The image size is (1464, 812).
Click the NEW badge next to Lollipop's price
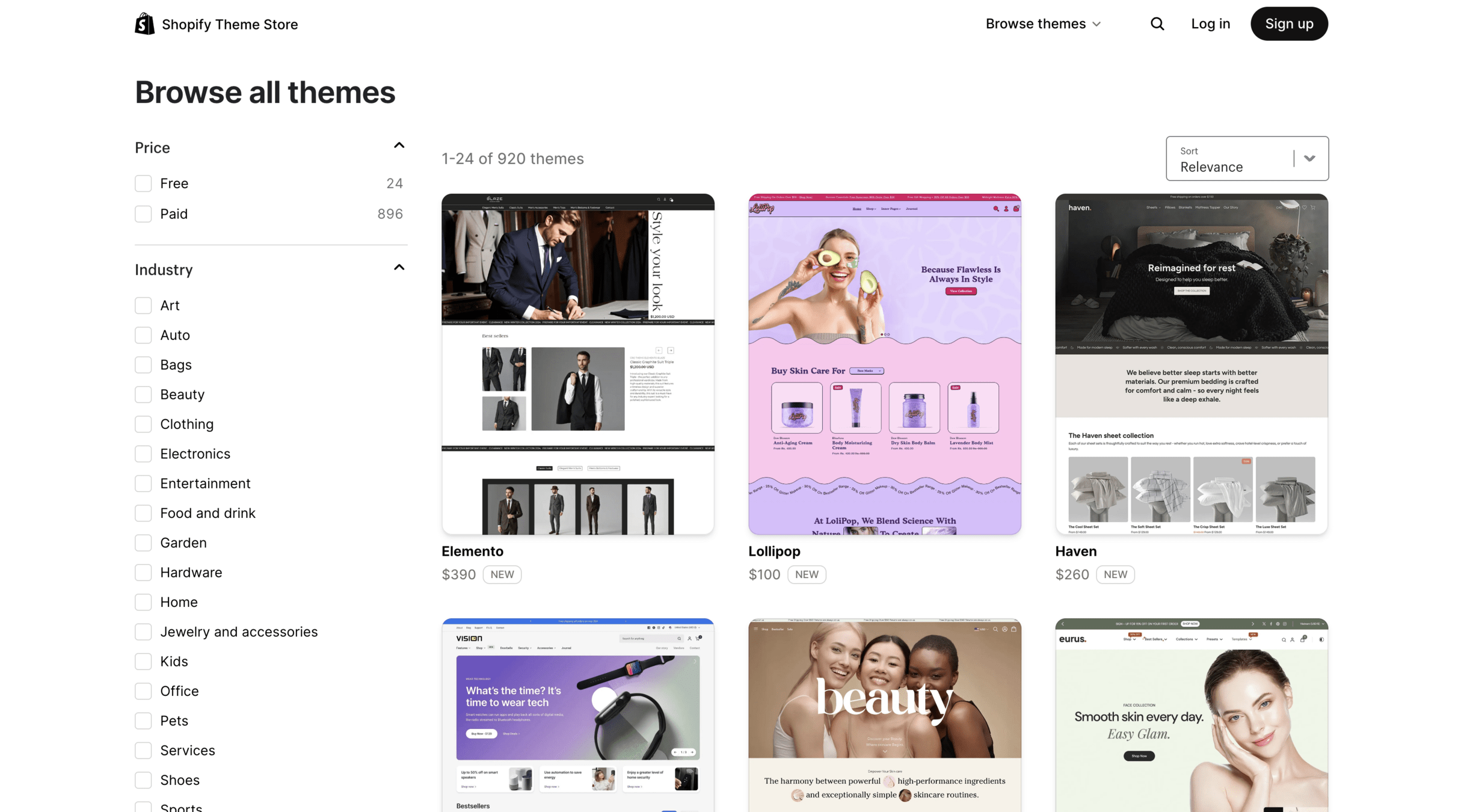pyautogui.click(x=806, y=574)
